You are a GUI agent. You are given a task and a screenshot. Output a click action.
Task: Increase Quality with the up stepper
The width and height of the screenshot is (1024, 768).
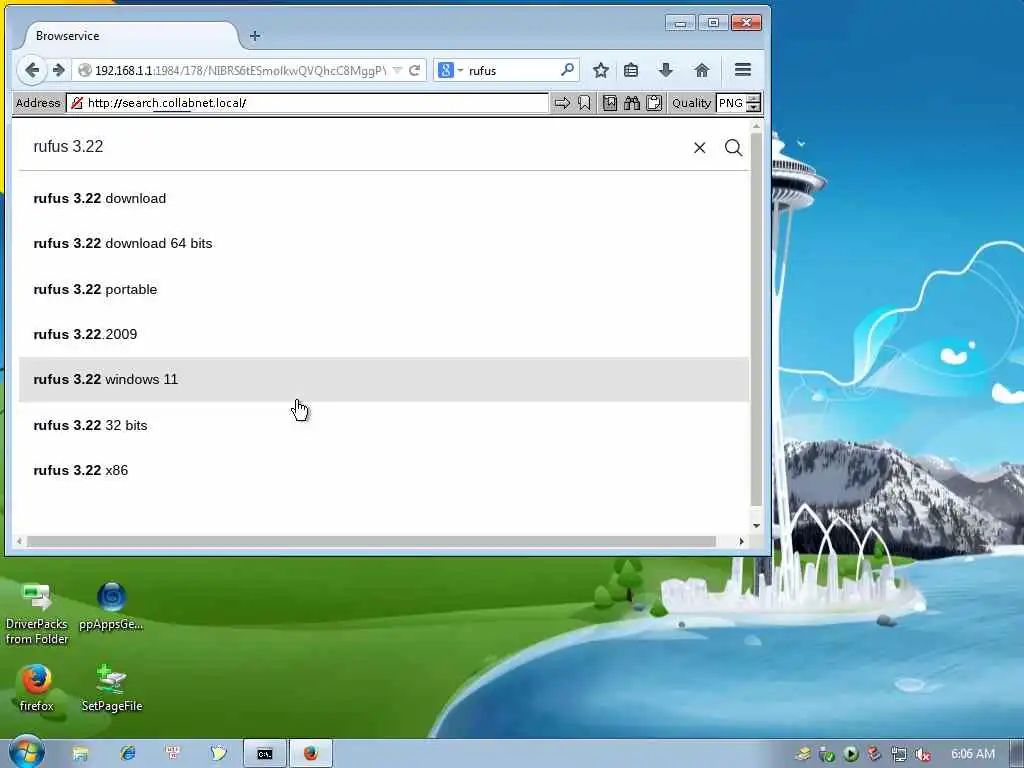coord(754,99)
